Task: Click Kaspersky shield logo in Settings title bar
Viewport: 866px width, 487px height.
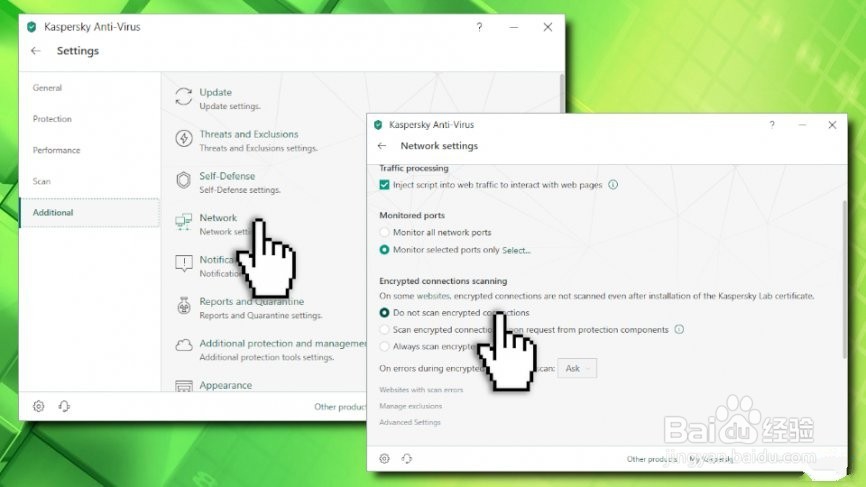Action: [32, 27]
